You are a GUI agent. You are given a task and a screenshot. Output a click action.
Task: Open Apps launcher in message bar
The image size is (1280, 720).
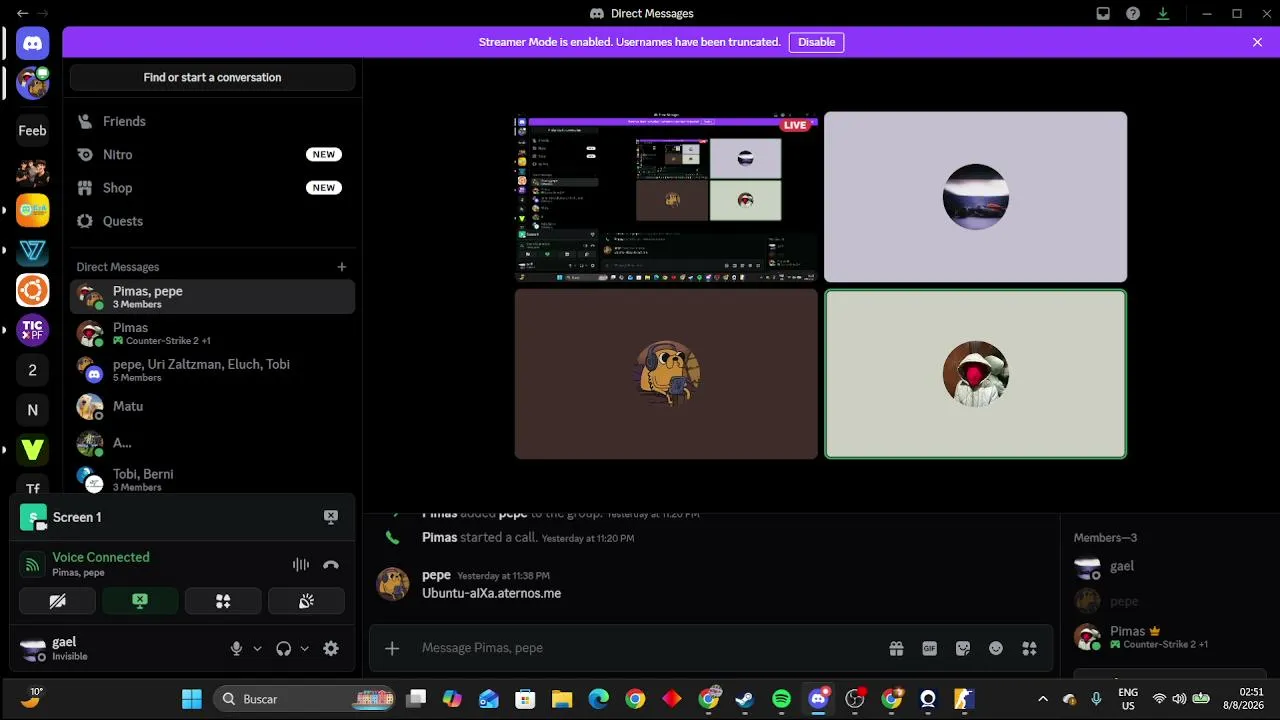pyautogui.click(x=1029, y=648)
